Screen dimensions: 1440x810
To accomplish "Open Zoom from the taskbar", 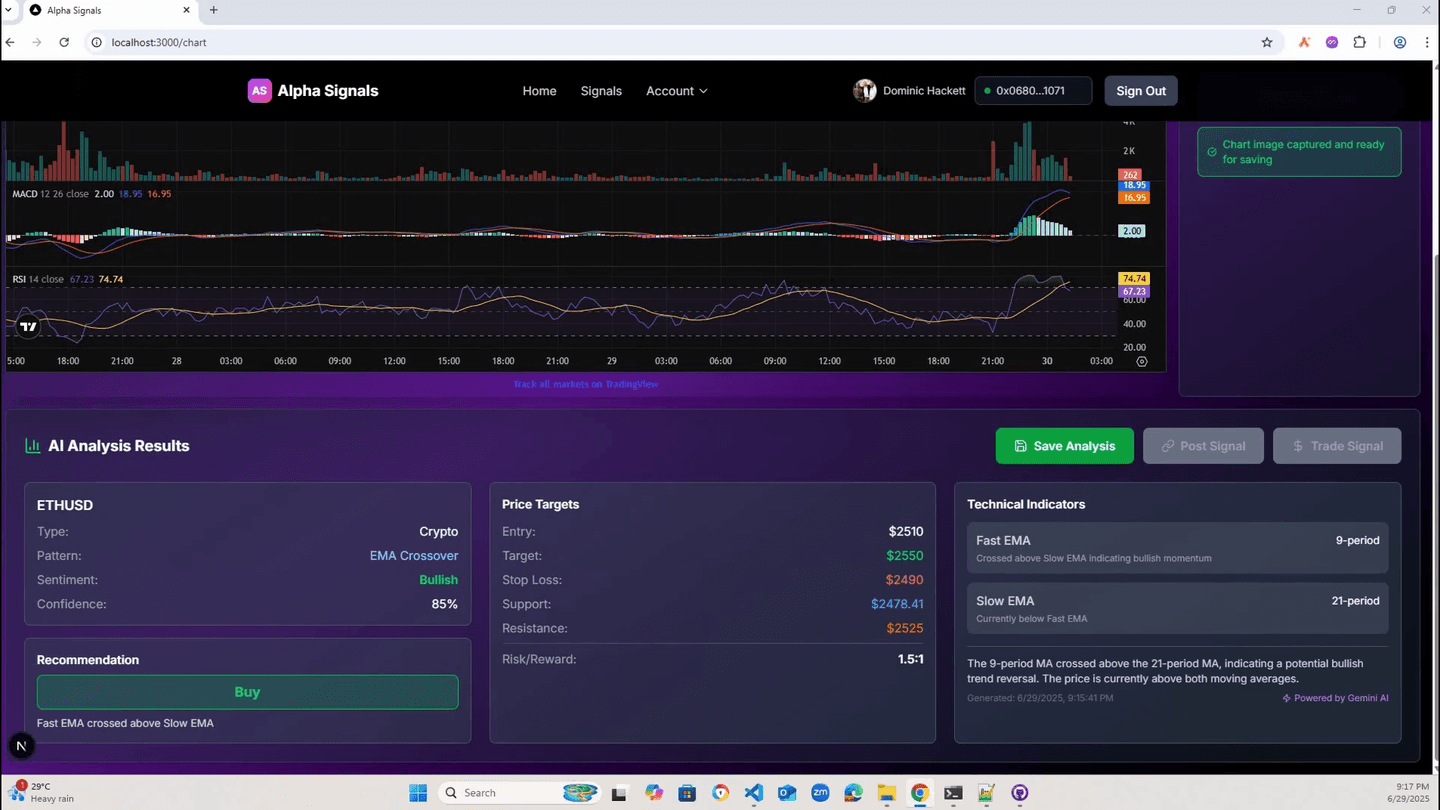I will pos(820,793).
